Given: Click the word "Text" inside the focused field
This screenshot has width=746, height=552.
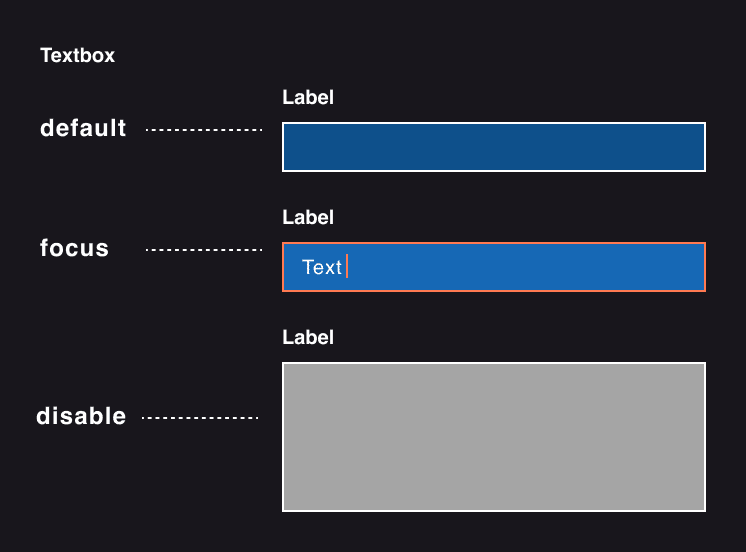Looking at the screenshot, I should 322,267.
